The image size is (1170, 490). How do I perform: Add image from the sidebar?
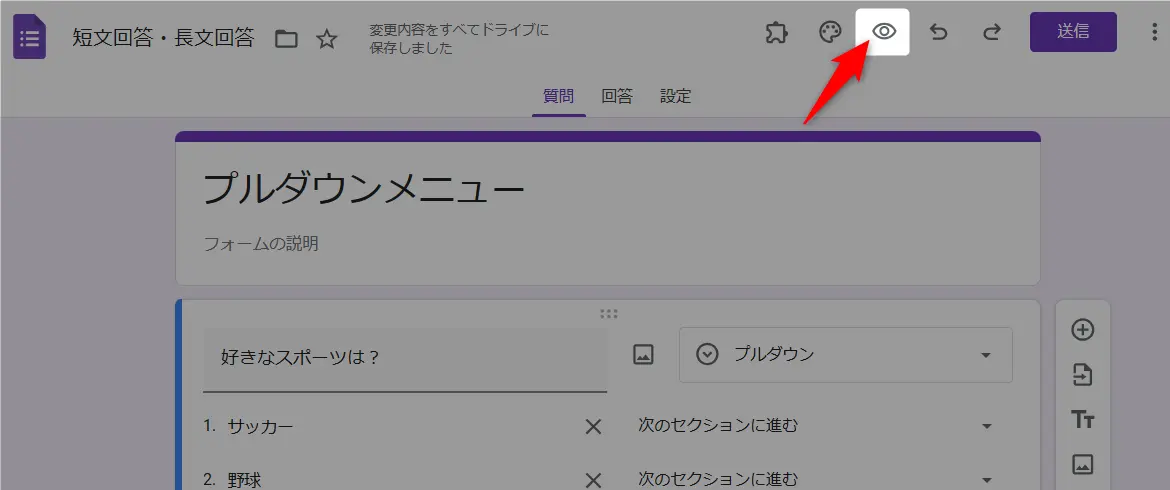tap(1082, 464)
